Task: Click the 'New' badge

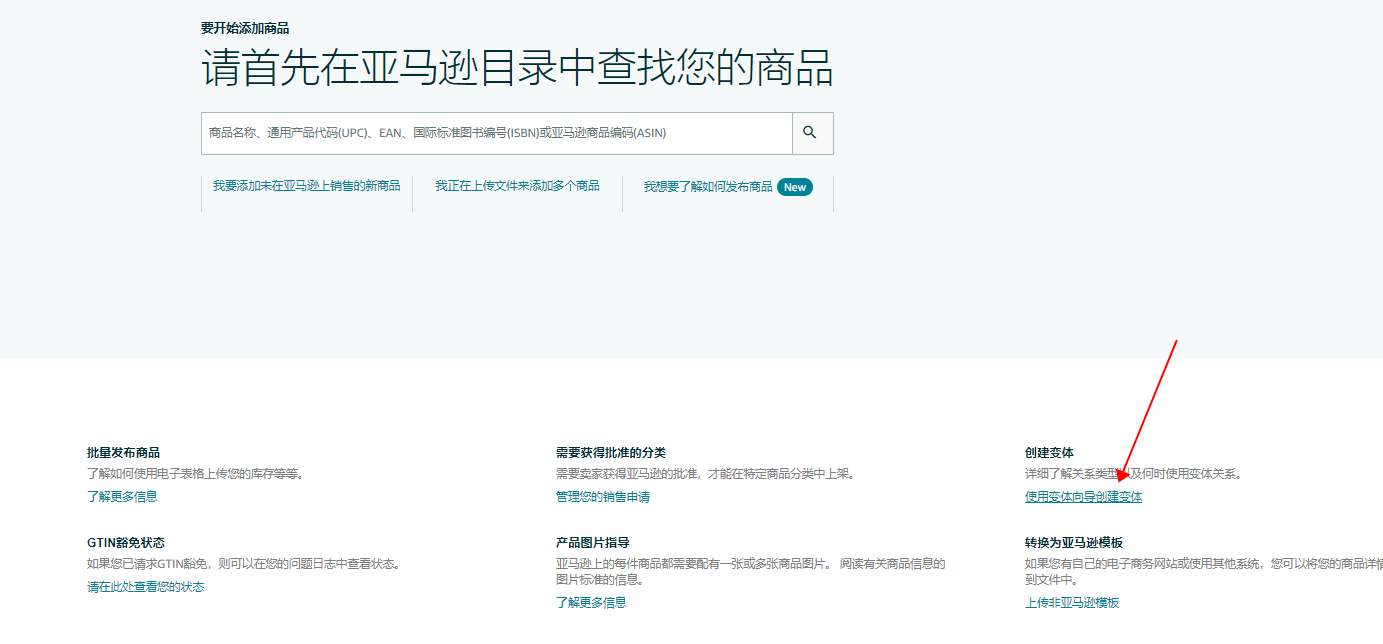Action: tap(795, 187)
